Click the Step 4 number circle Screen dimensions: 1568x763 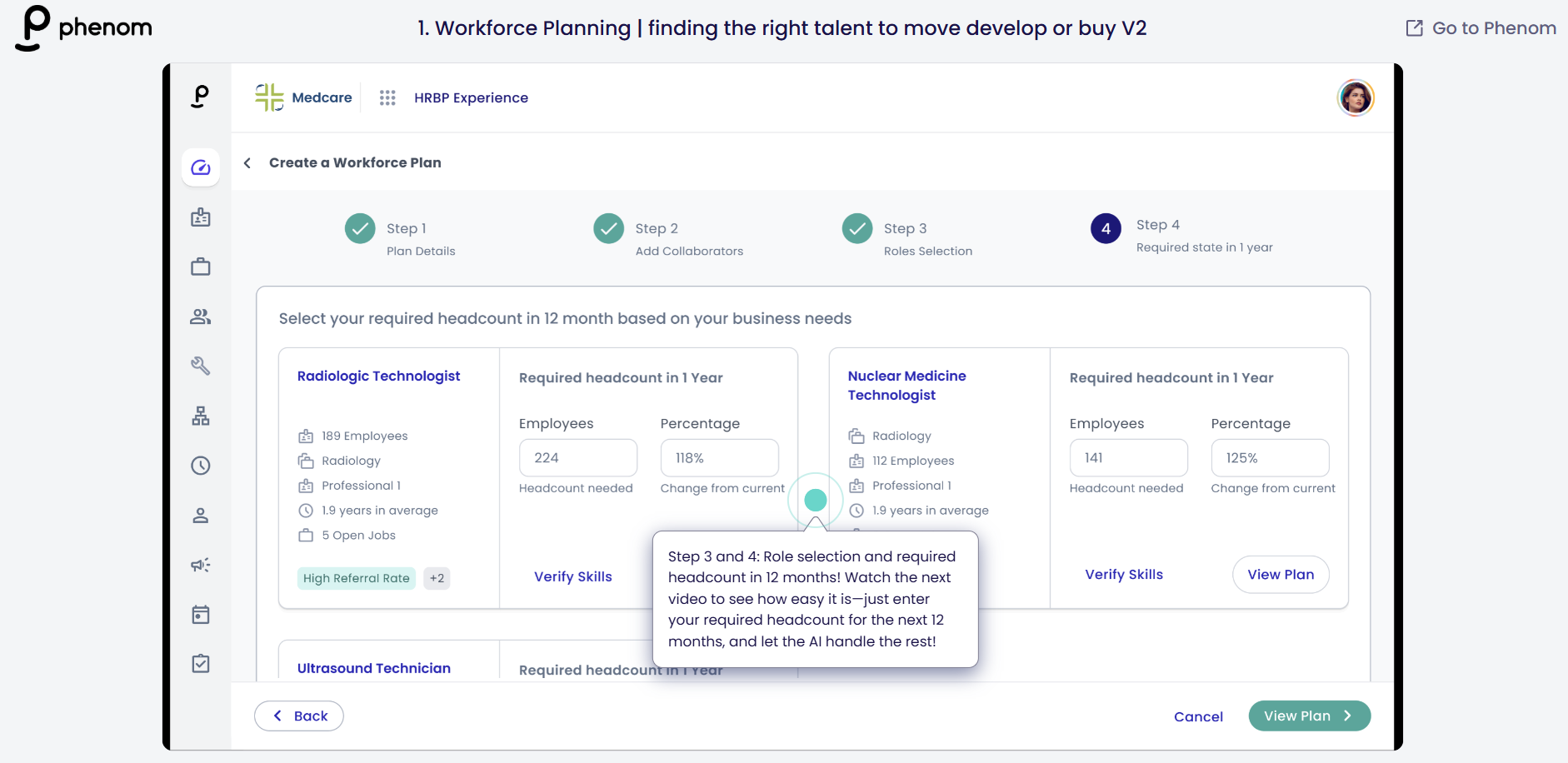coord(1106,228)
